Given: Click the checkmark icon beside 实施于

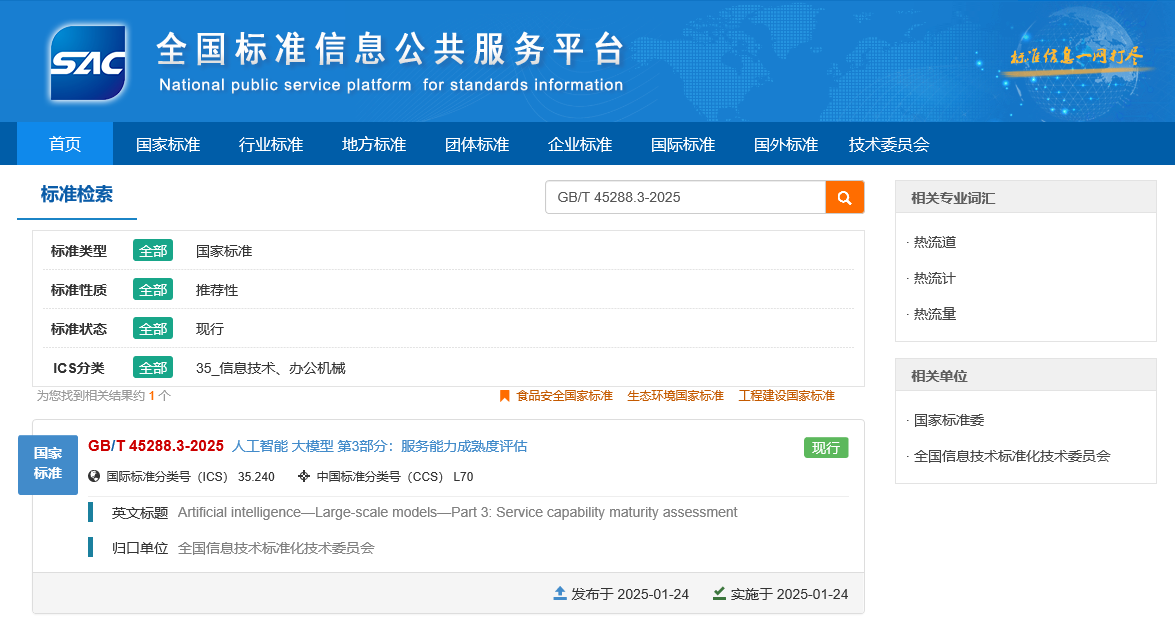Looking at the screenshot, I should (719, 594).
